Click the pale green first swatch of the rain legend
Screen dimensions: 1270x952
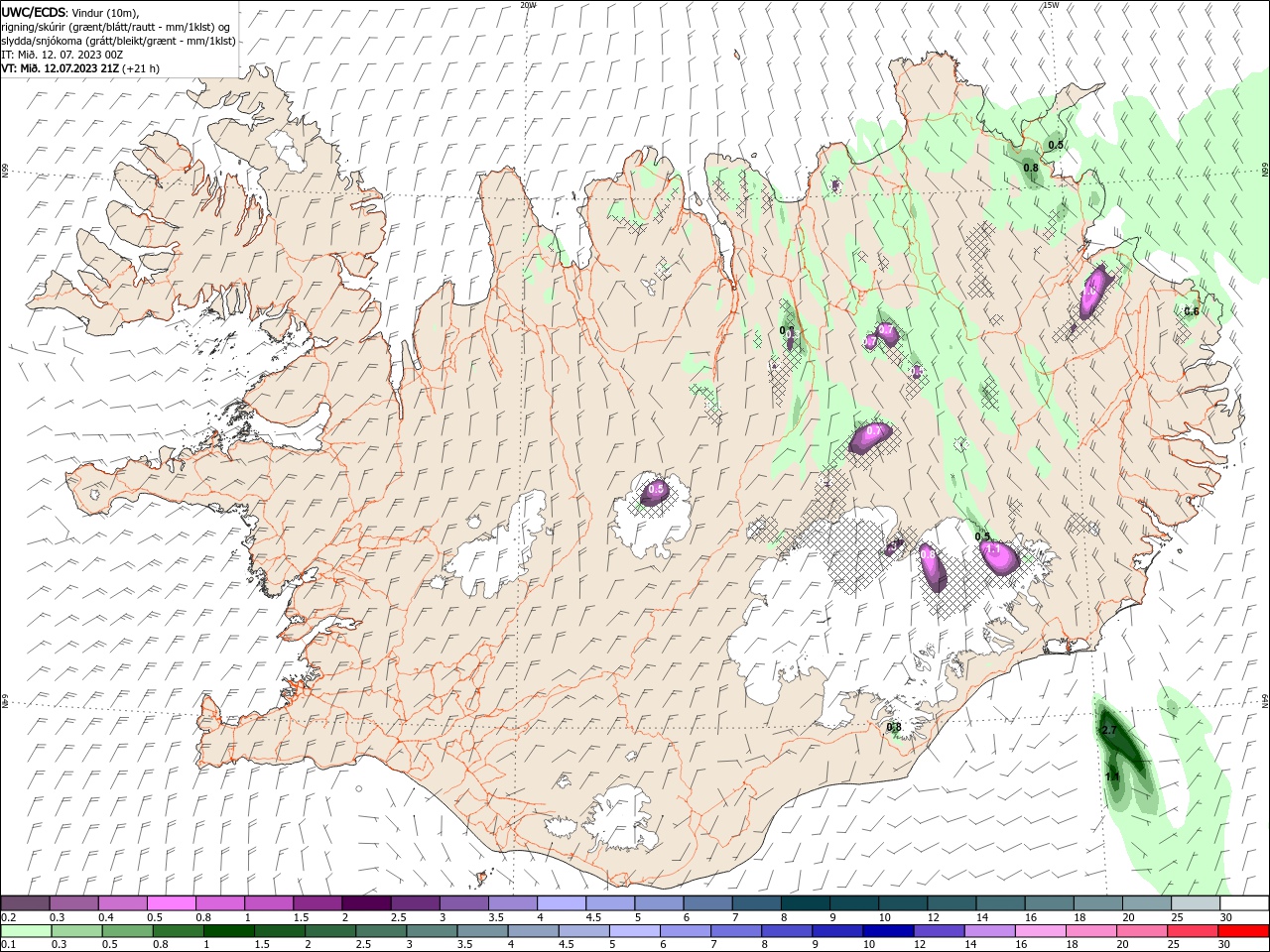tap(27, 931)
